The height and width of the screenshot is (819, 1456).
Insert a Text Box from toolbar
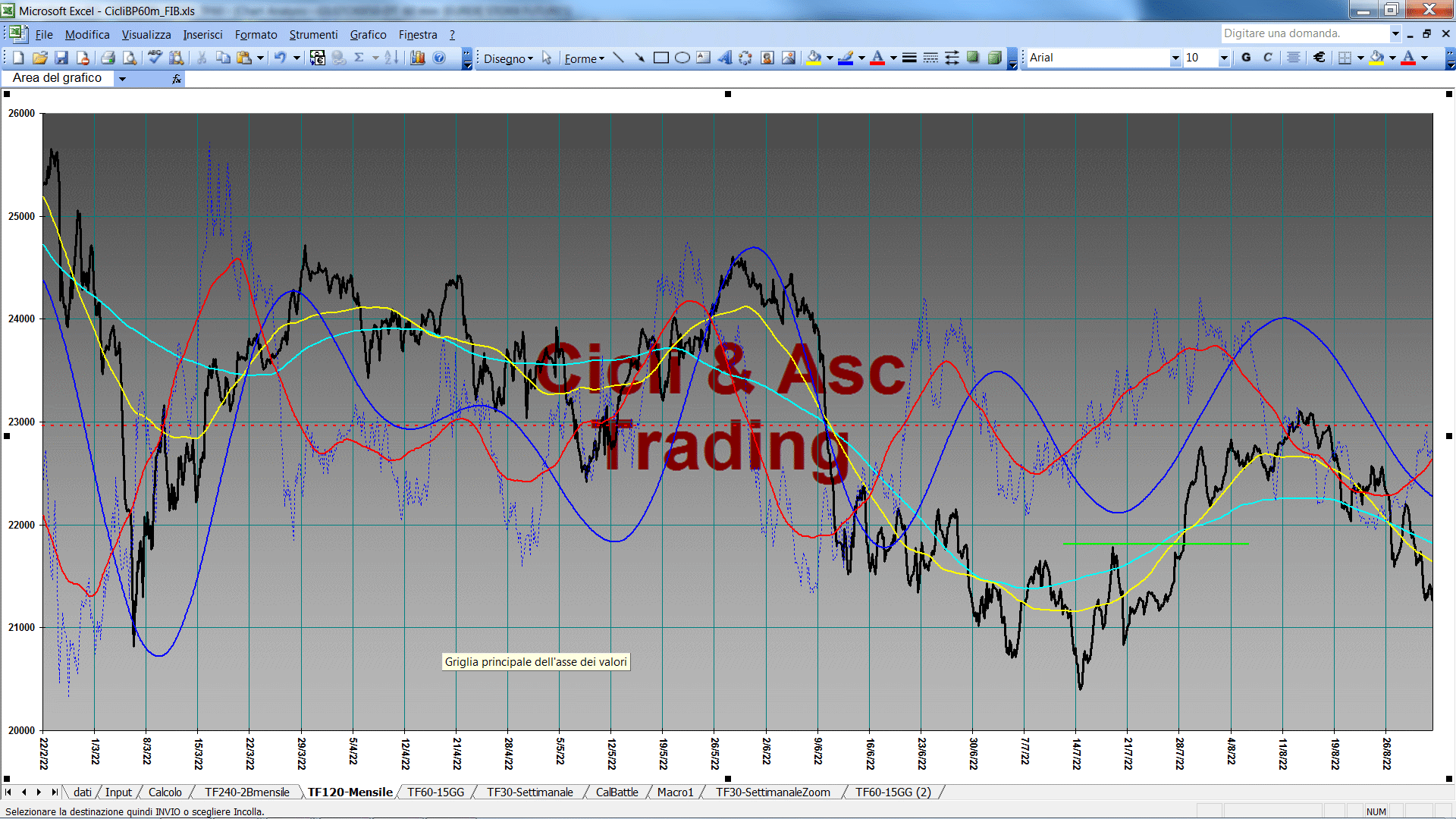tap(703, 58)
